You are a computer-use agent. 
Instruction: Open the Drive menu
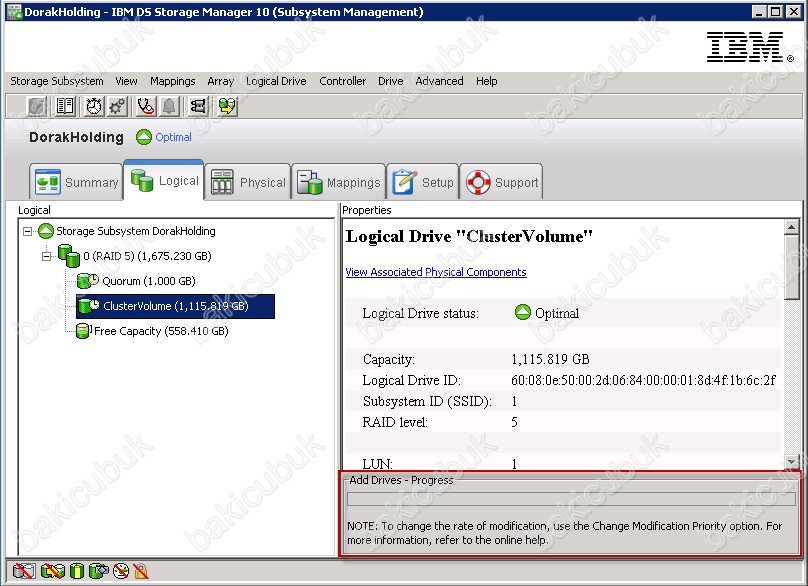coord(391,81)
